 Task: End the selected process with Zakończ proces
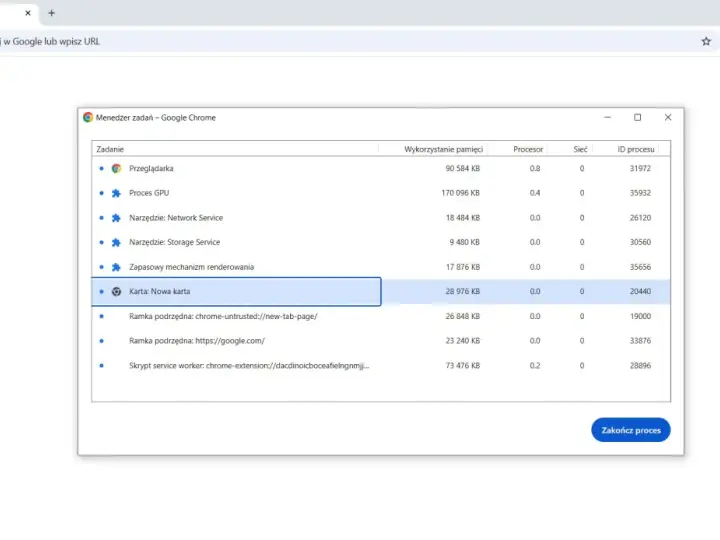pyautogui.click(x=630, y=430)
